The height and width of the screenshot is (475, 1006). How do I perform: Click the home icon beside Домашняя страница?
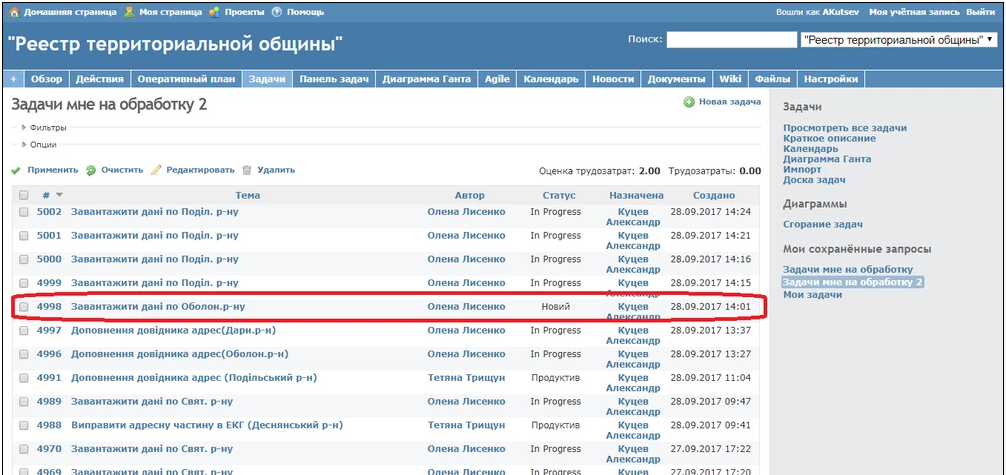14,12
